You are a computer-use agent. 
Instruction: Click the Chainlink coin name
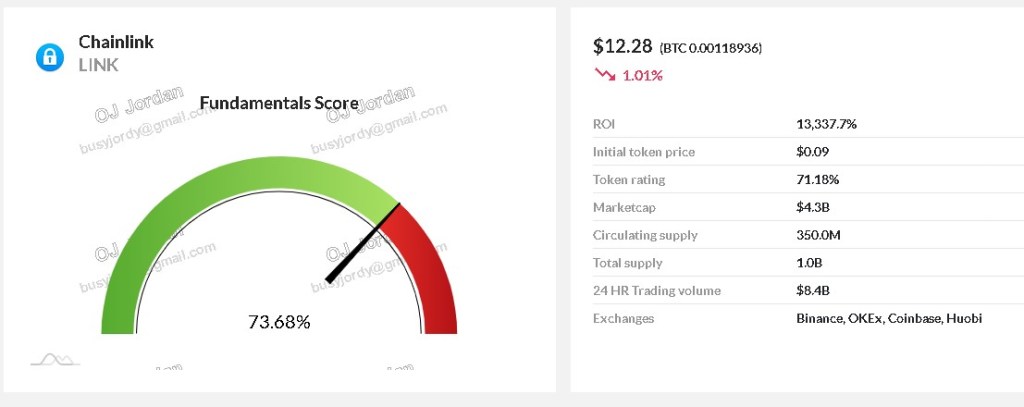tap(116, 42)
